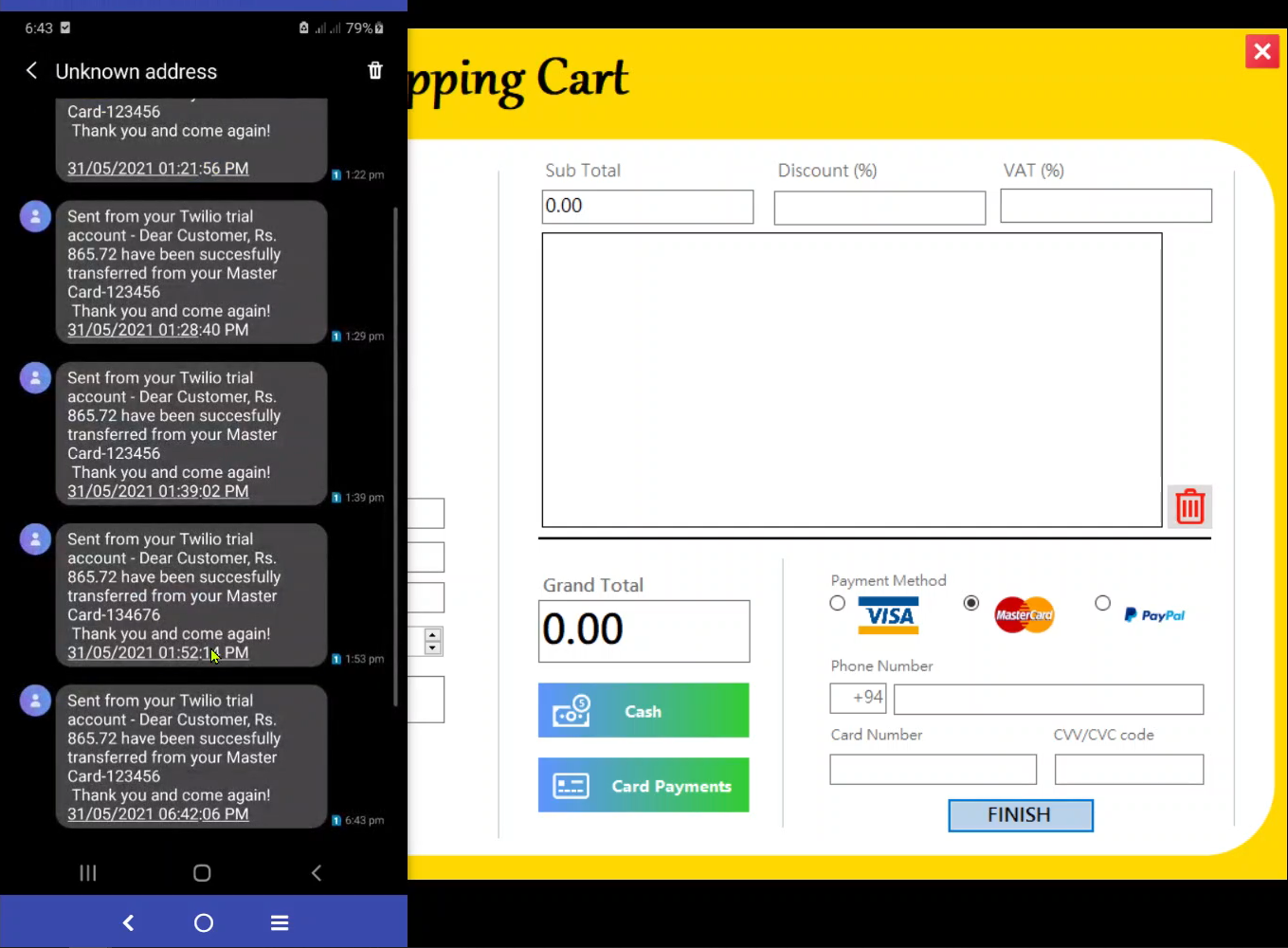Click inside the Card Number field

pos(933,769)
